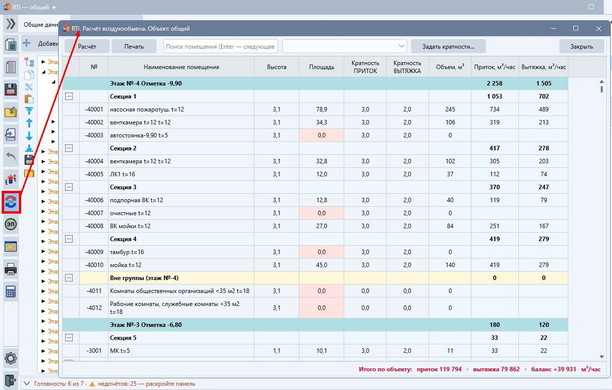
Task: Open the empty combo box beside search
Action: [x=344, y=46]
